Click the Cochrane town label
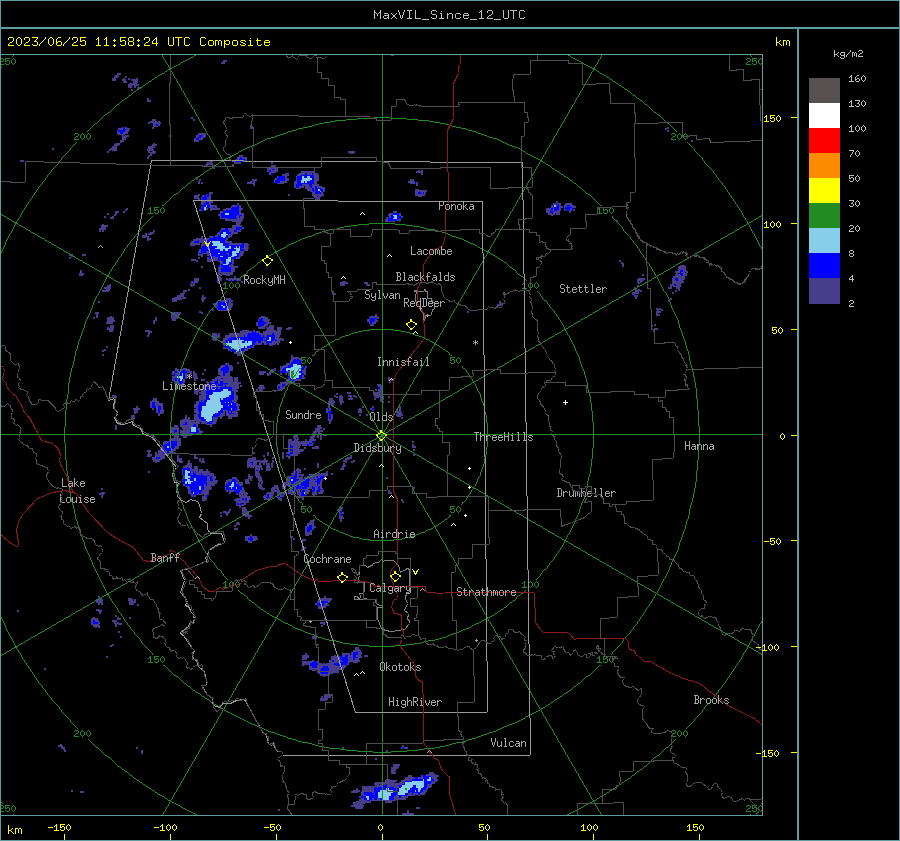Screen dimensions: 900x841 click(327, 559)
